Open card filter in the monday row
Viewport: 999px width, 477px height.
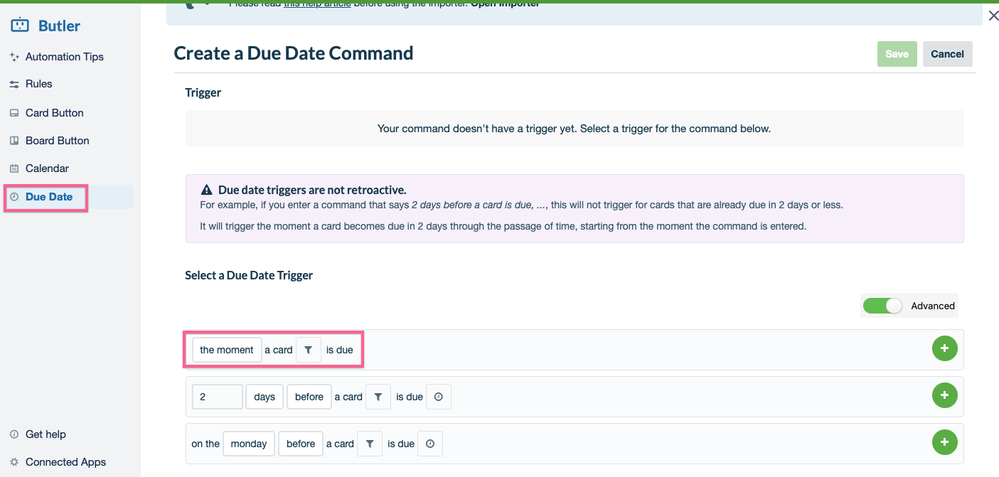370,444
